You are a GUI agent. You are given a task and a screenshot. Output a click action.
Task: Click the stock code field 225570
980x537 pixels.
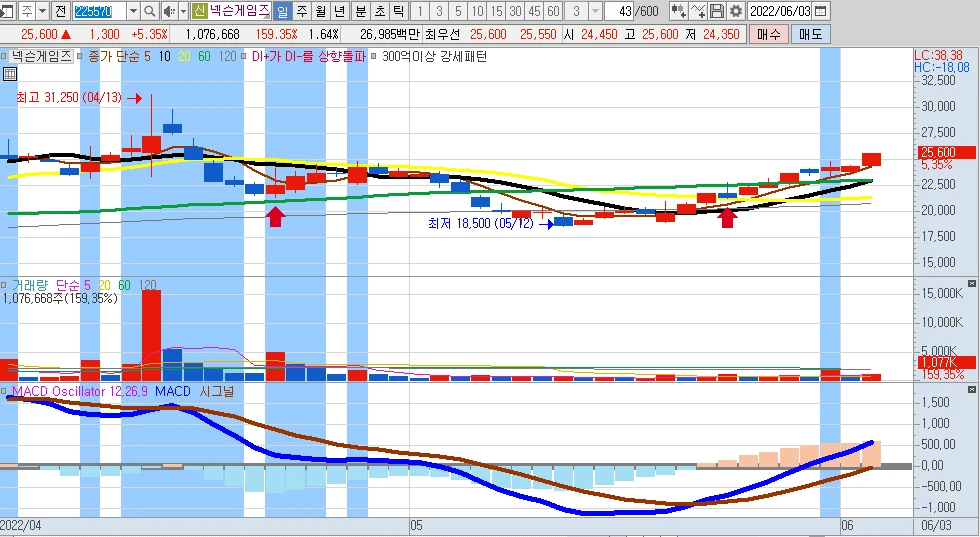tap(99, 11)
